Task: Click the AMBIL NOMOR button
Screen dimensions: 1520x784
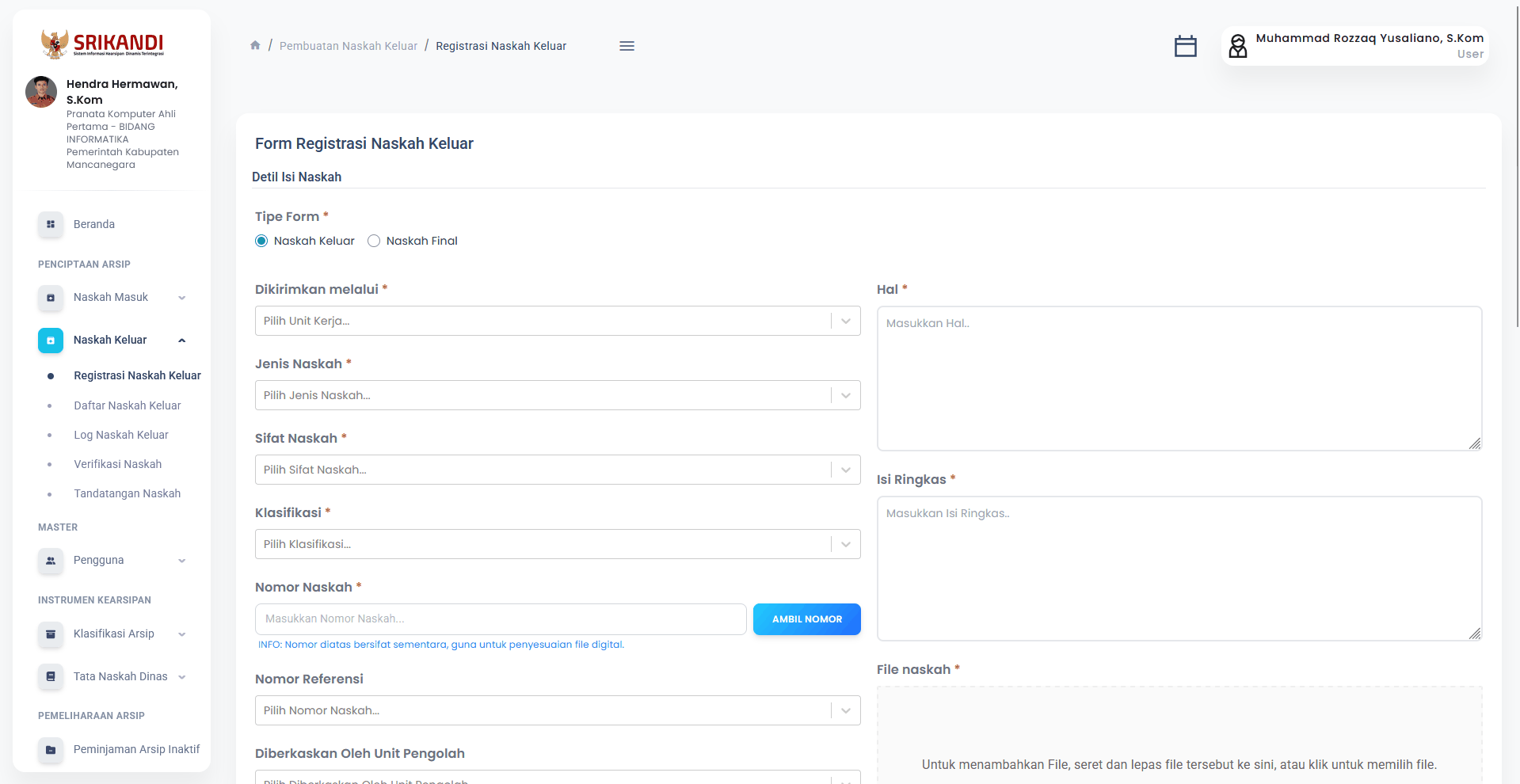Action: (807, 619)
